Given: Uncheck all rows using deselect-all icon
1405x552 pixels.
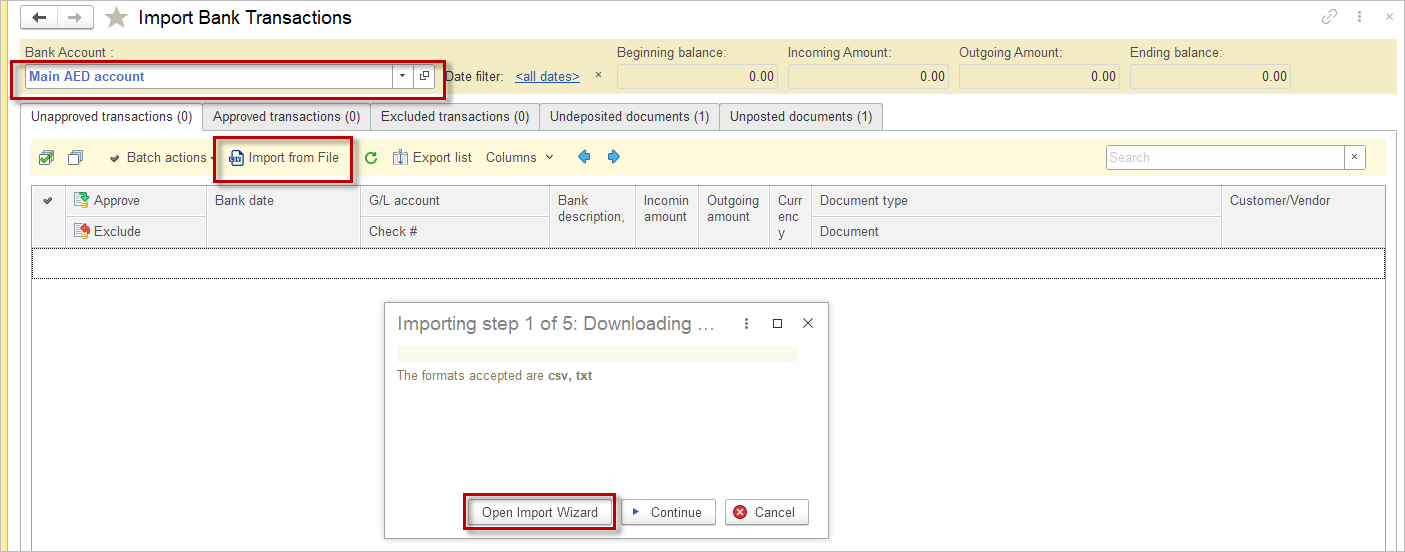Looking at the screenshot, I should pos(75,158).
